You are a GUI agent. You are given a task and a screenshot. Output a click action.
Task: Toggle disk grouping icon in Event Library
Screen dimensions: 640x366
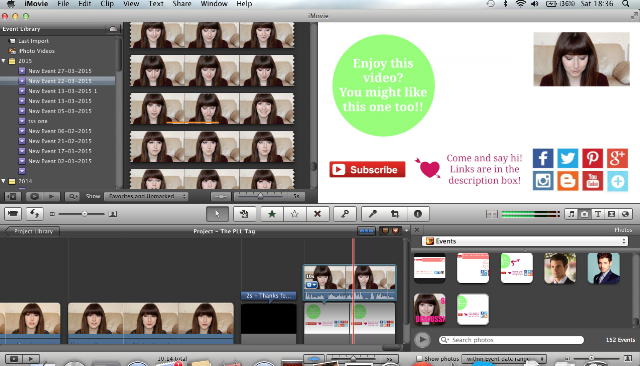click(x=113, y=29)
